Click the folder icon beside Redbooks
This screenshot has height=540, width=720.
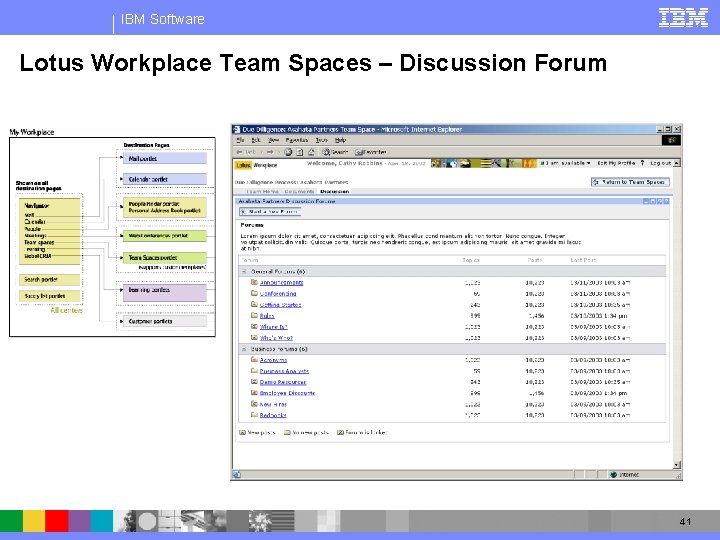[x=254, y=415]
